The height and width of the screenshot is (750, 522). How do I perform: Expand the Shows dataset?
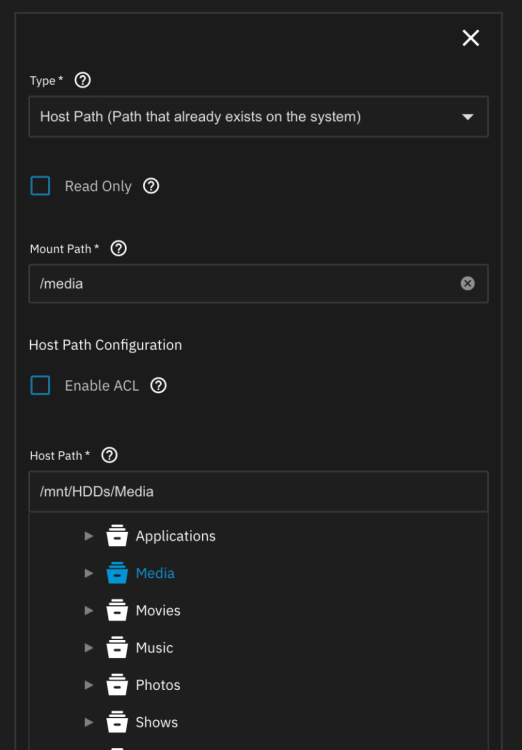point(89,722)
